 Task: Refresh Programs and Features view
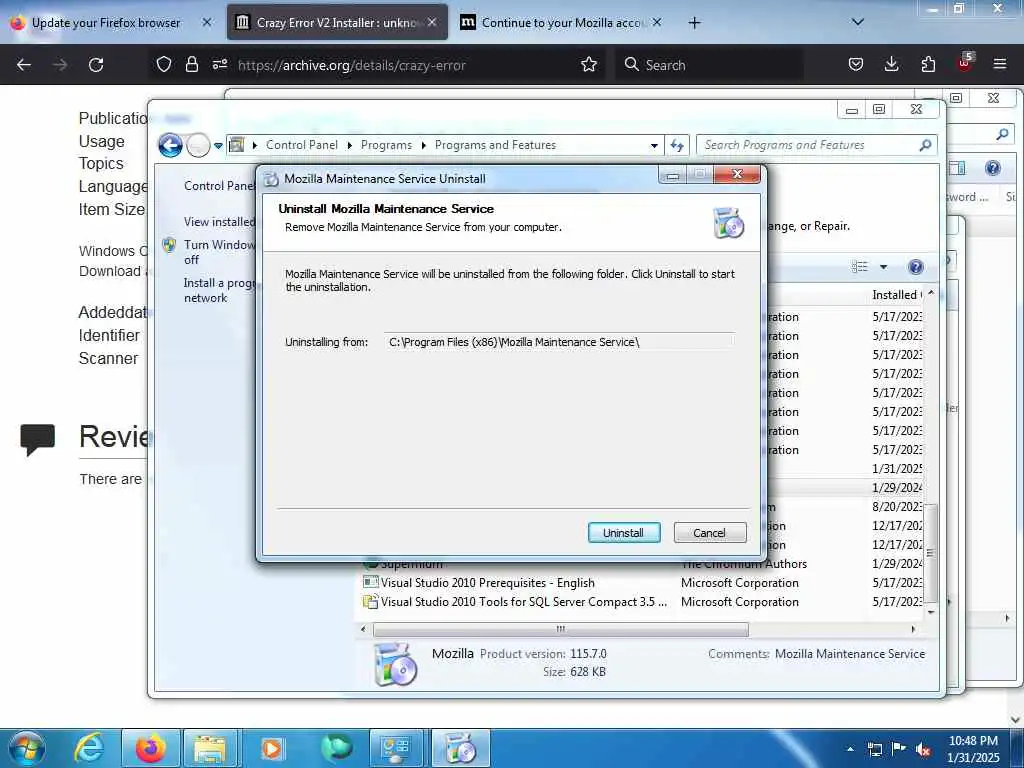[x=677, y=145]
